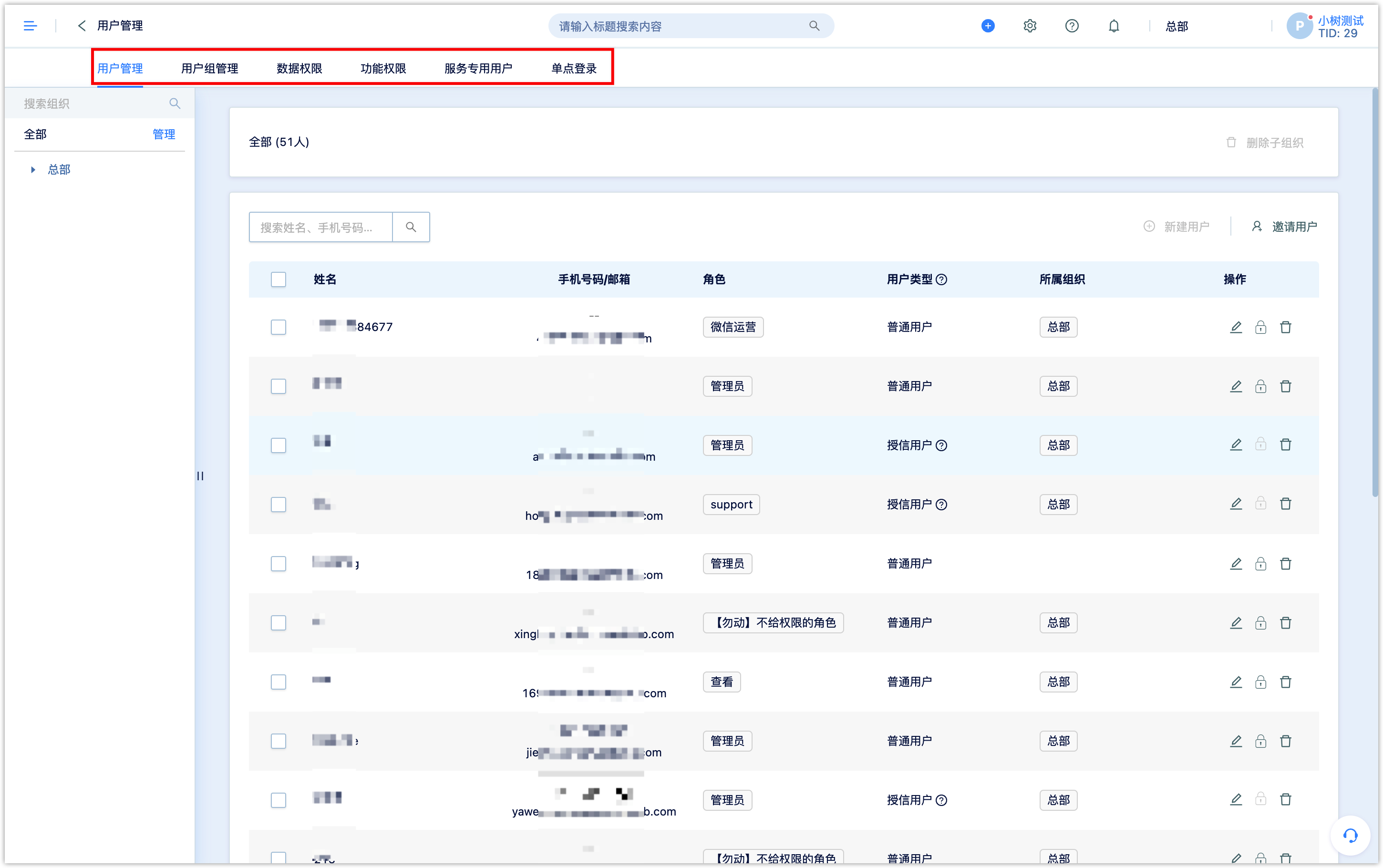1383x868 pixels.
Task: Open the notifications bell icon
Action: pos(1114,26)
